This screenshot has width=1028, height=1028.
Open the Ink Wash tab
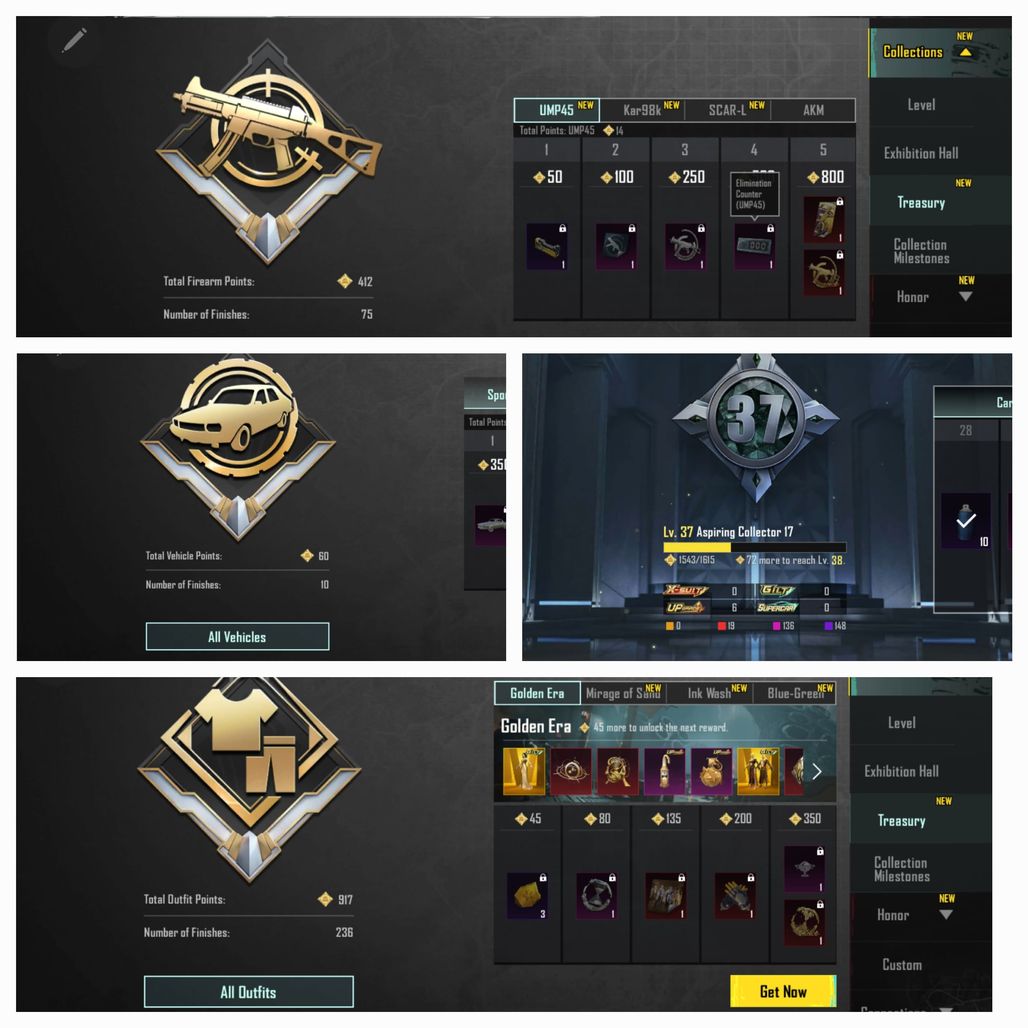709,693
